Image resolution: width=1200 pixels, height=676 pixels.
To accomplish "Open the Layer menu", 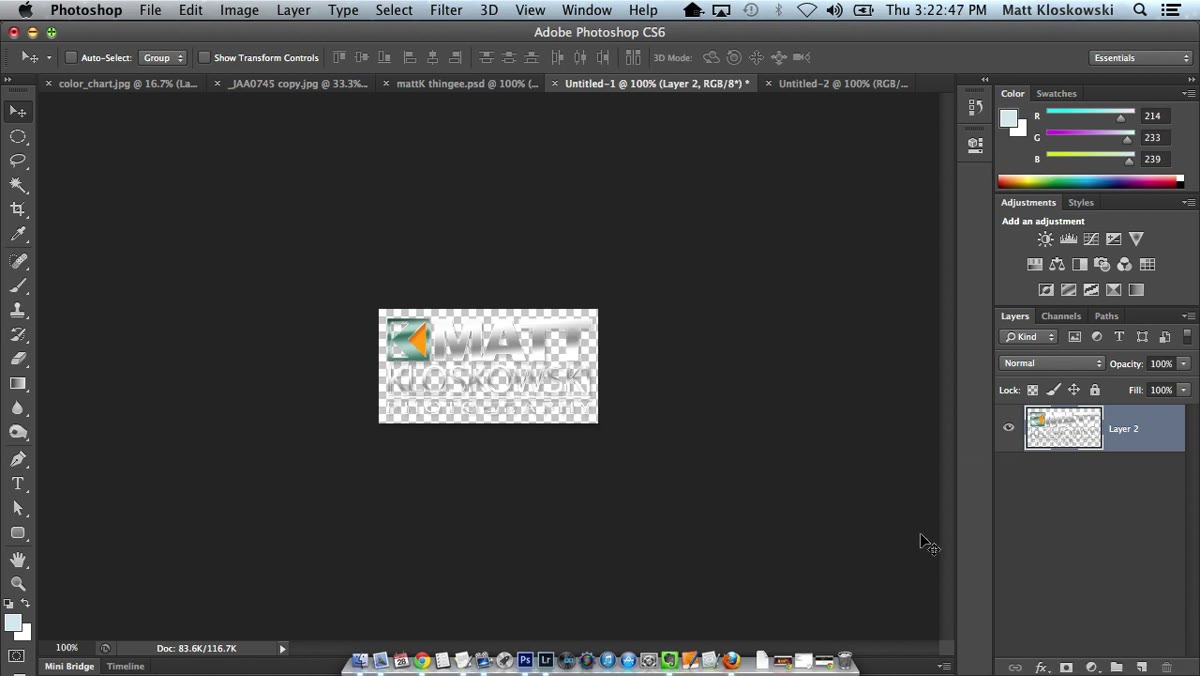I will (293, 10).
